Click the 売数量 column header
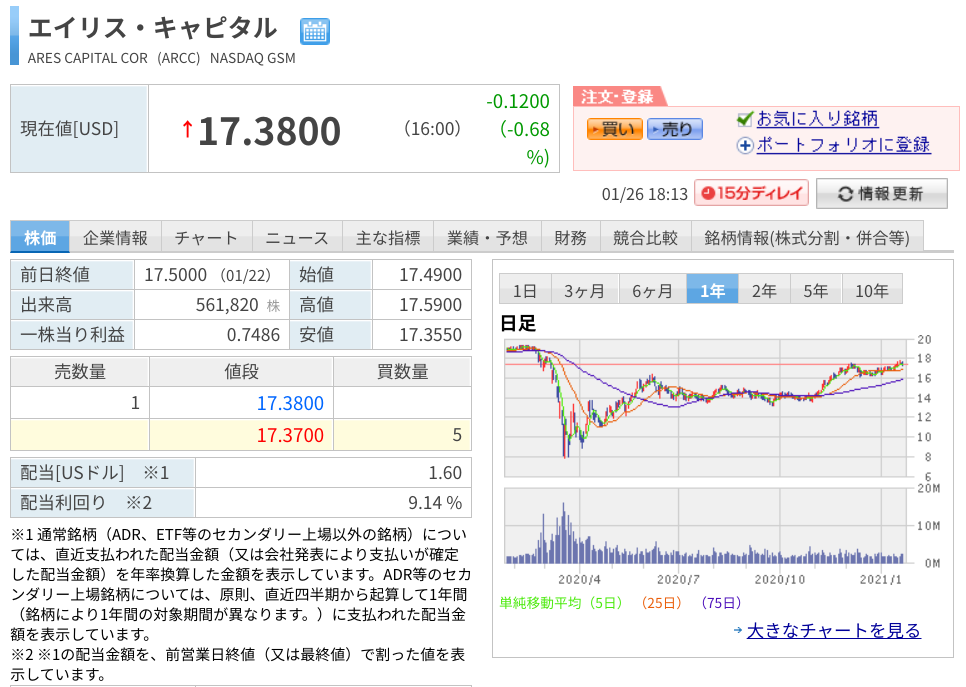The image size is (966, 687). pos(80,372)
